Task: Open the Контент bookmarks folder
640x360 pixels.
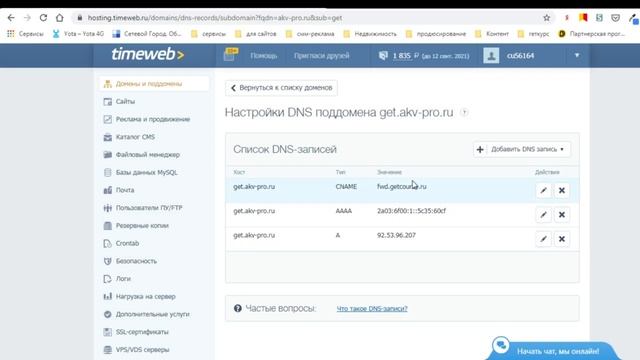Action: (x=492, y=34)
